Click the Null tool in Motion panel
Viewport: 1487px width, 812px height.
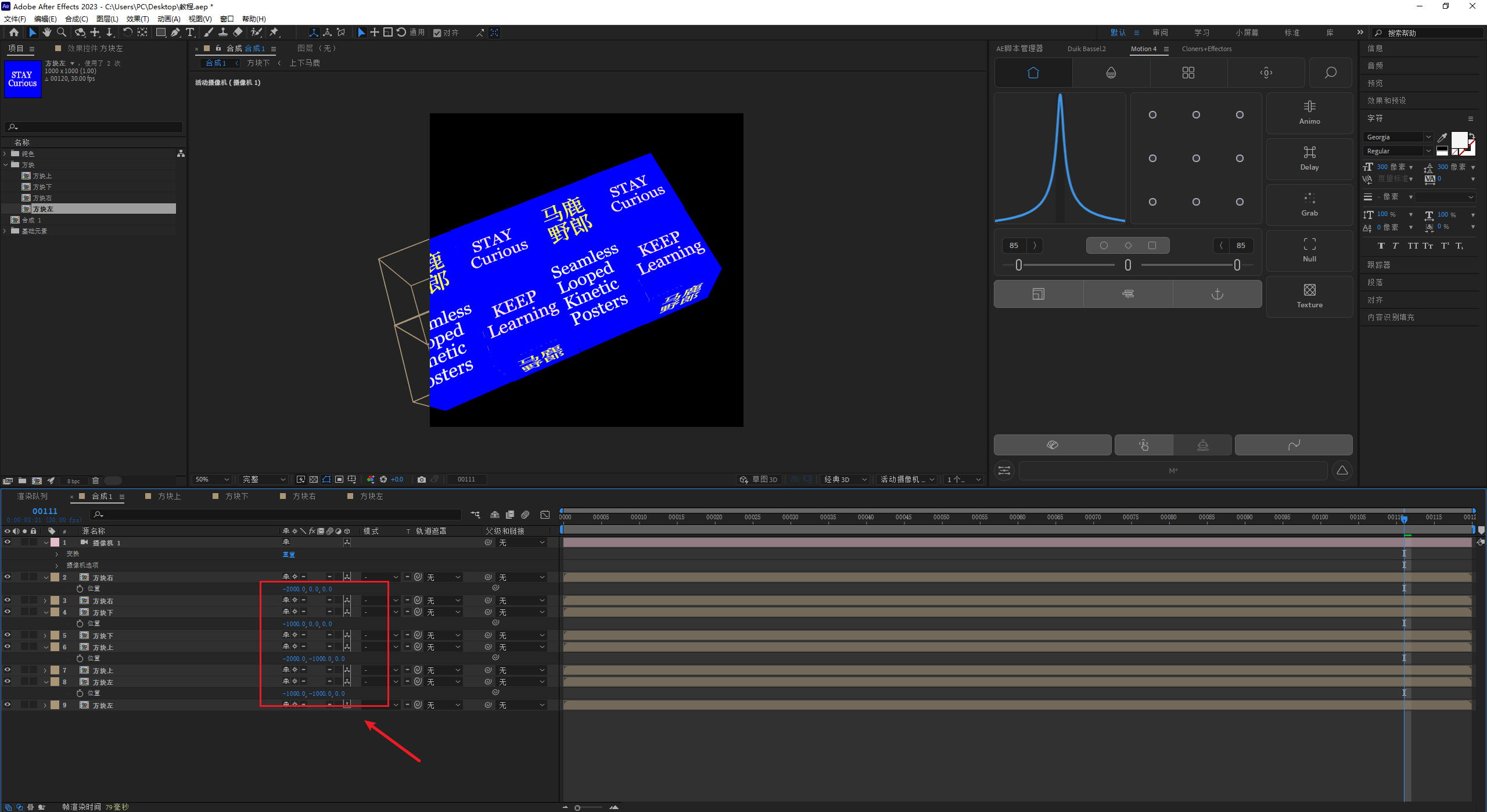point(1309,250)
